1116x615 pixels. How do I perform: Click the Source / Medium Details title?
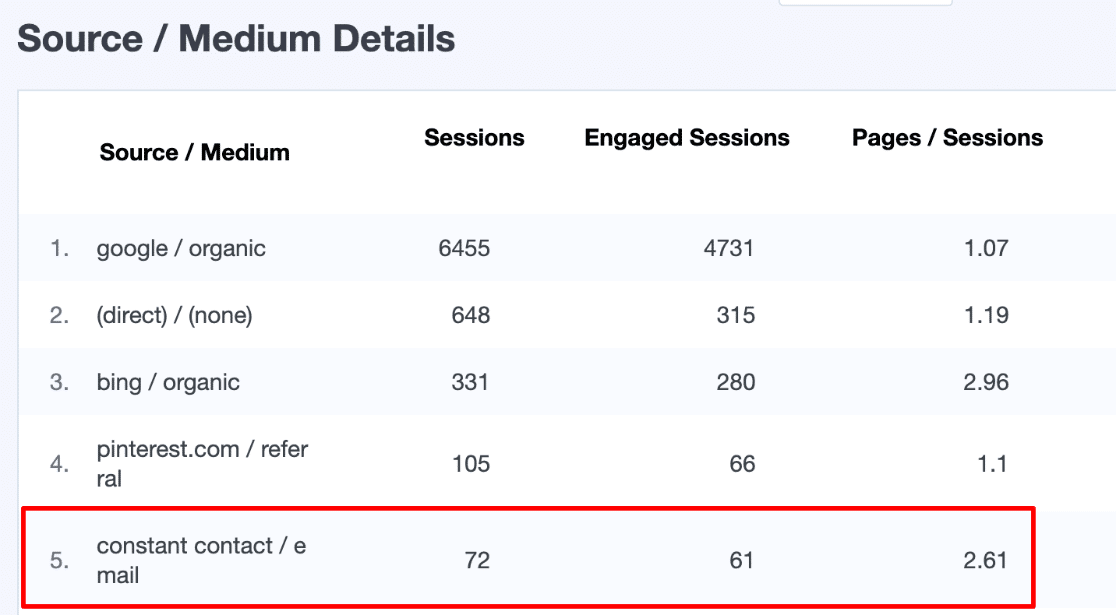(236, 38)
